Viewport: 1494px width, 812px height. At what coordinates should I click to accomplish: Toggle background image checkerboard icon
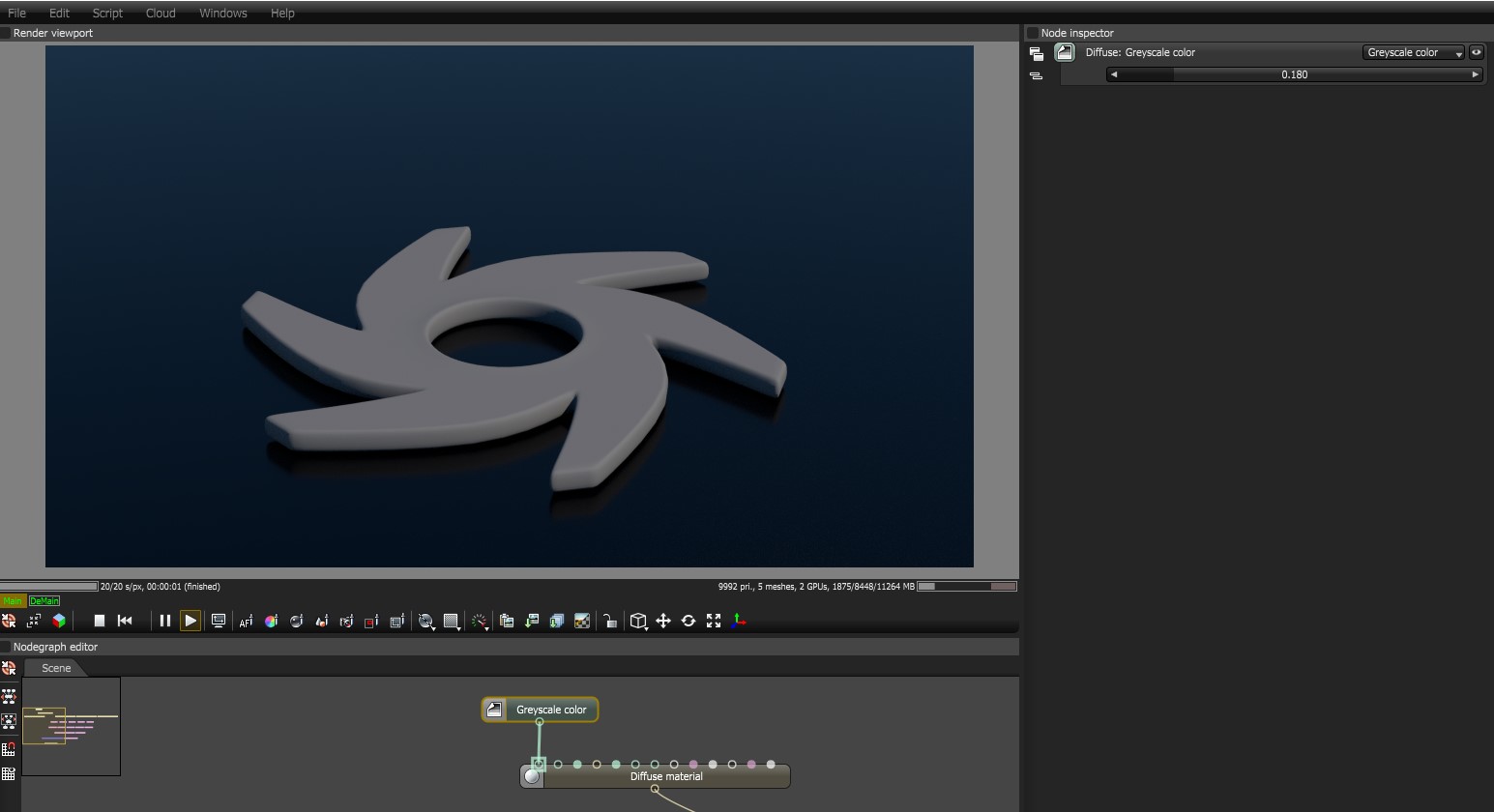pos(582,621)
